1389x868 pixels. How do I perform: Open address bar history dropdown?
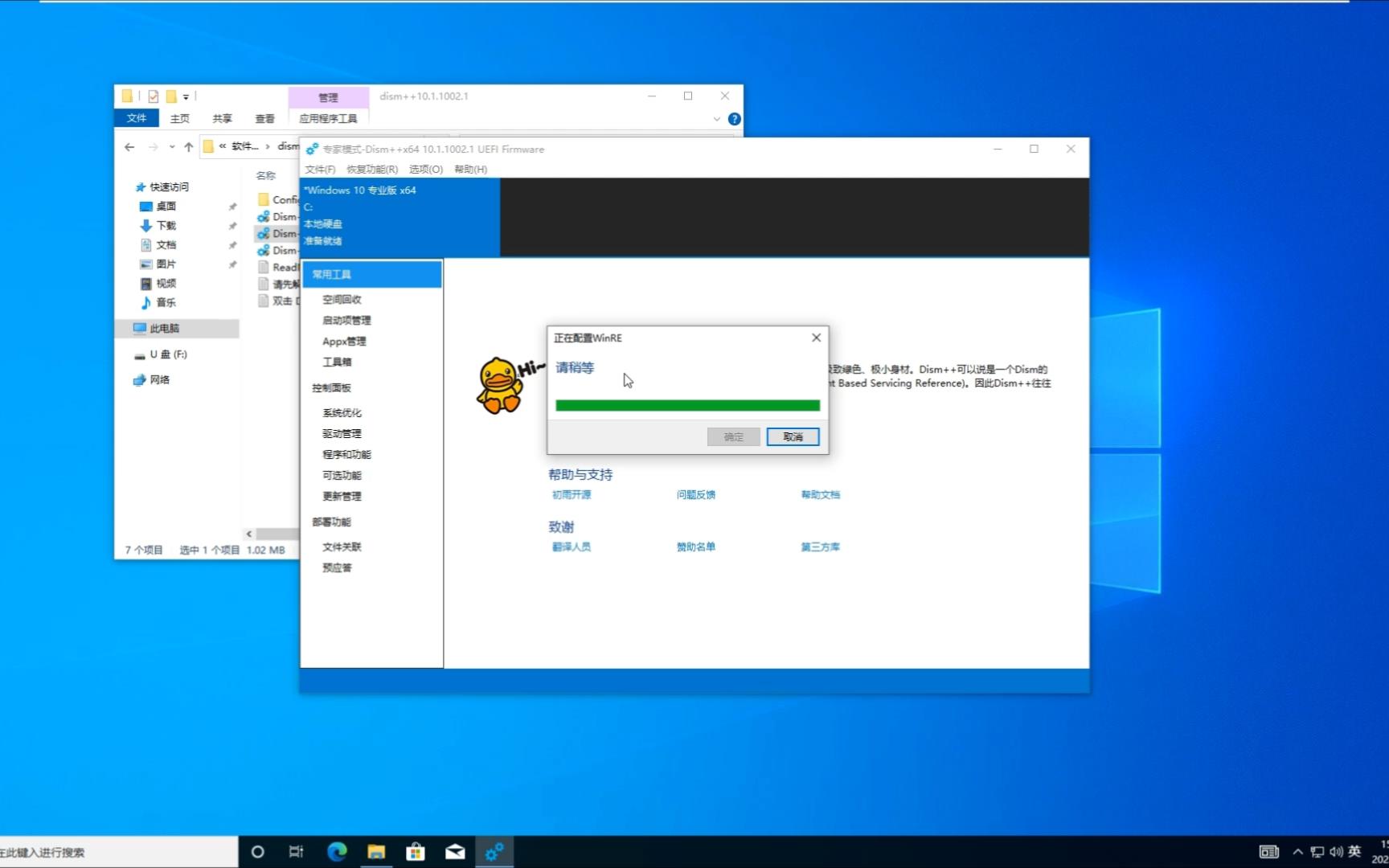(172, 146)
